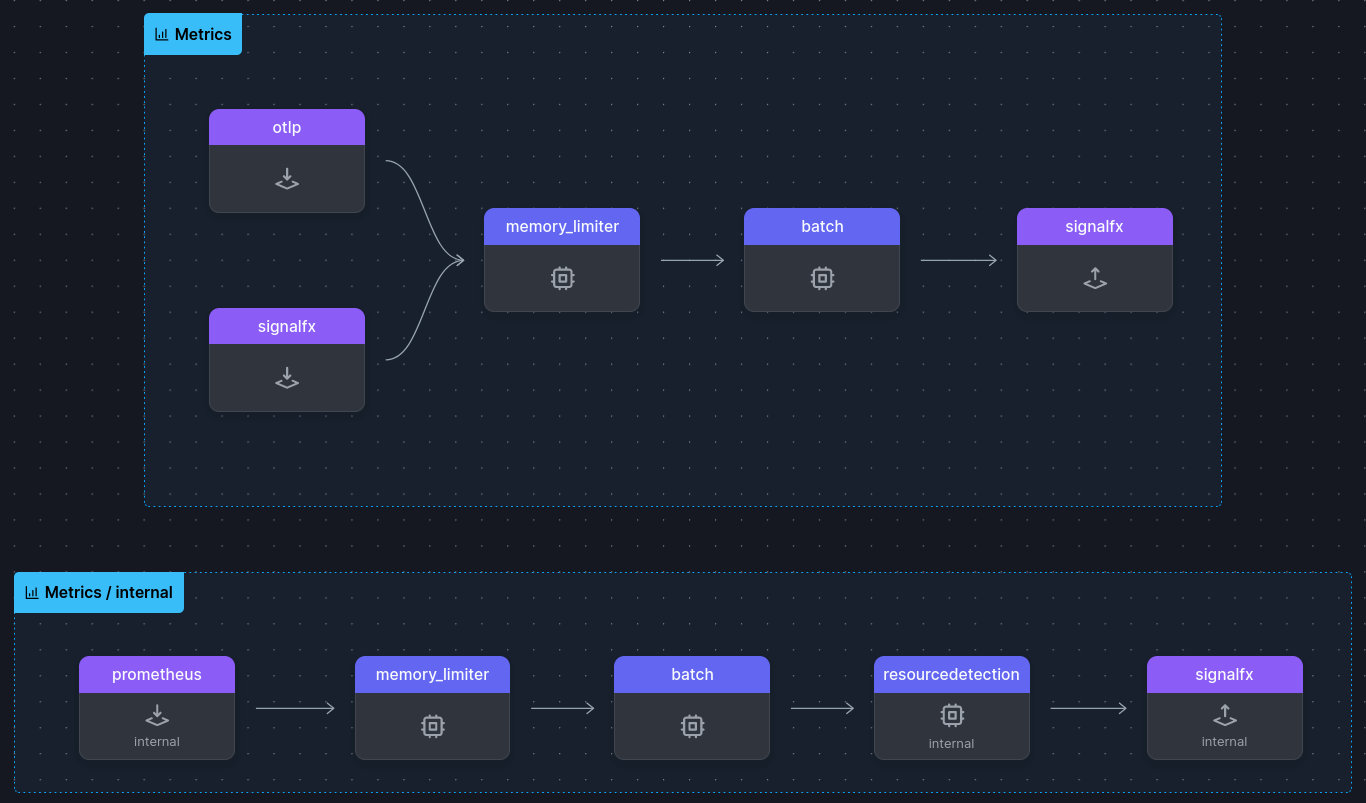Screen dimensions: 1366x803
Task: Click the Metrics pipeline label
Action: click(193, 34)
